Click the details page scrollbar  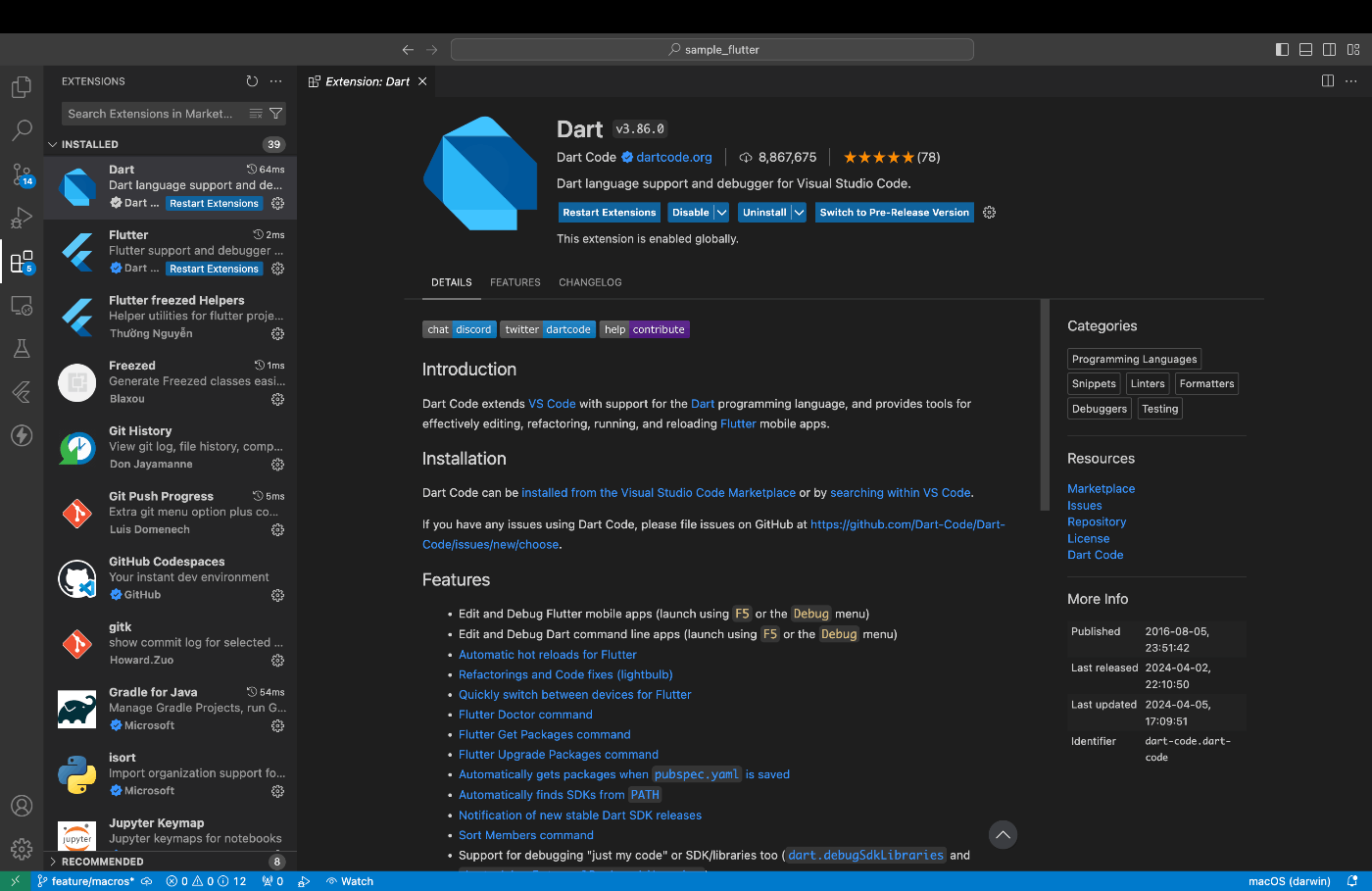point(1045,405)
